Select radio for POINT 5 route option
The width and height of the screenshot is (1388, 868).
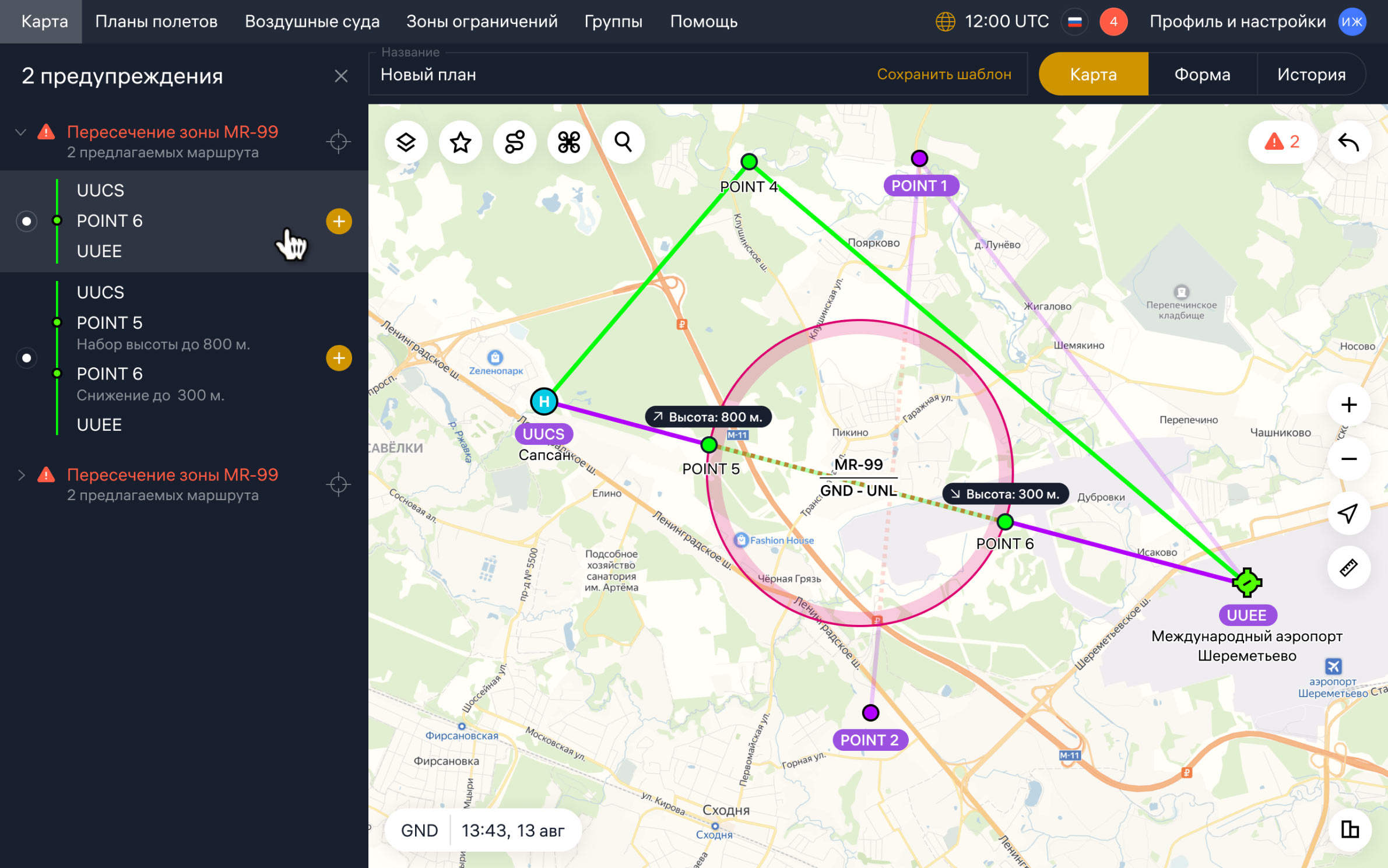(26, 358)
